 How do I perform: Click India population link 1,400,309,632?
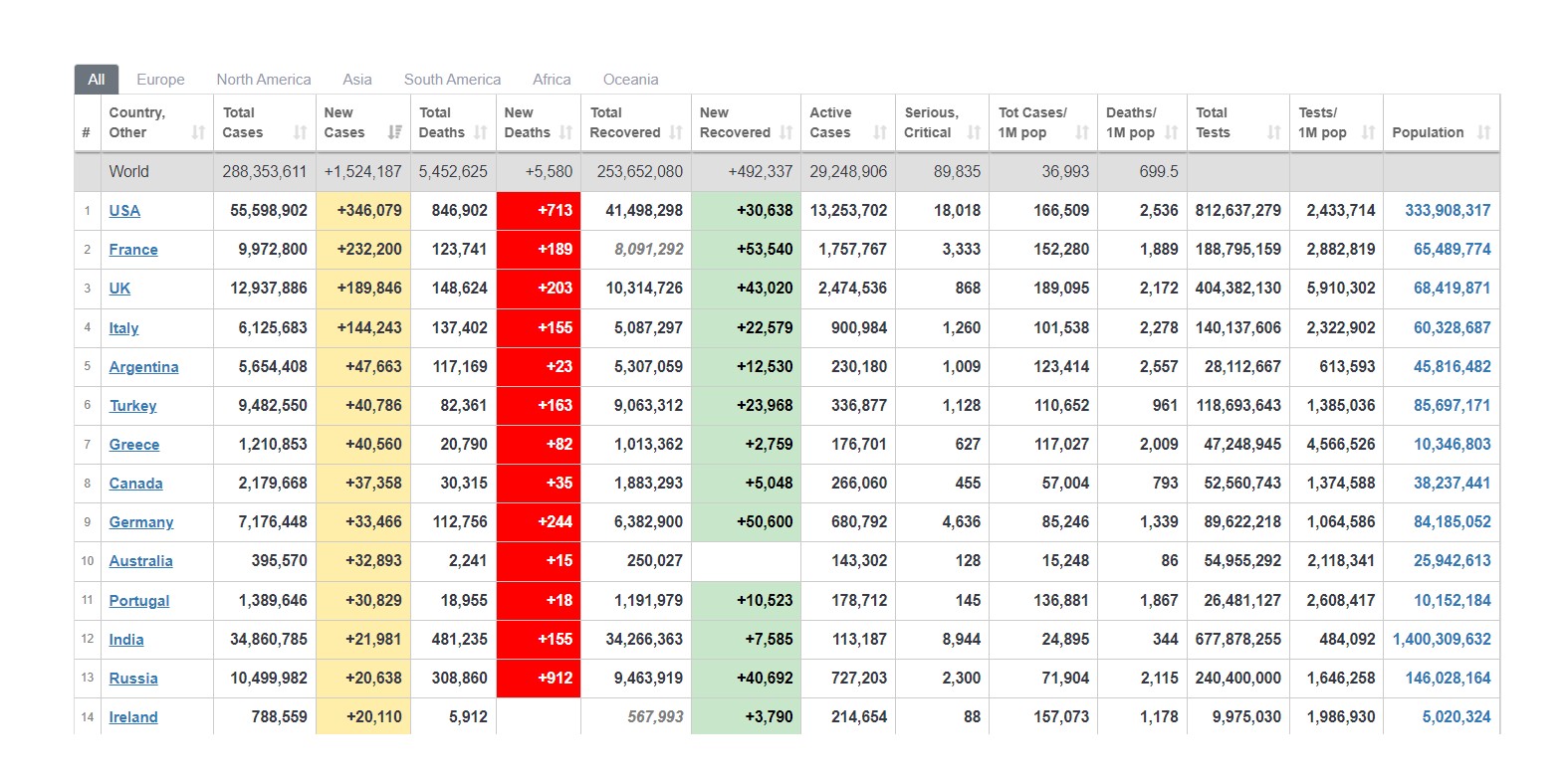[1442, 640]
